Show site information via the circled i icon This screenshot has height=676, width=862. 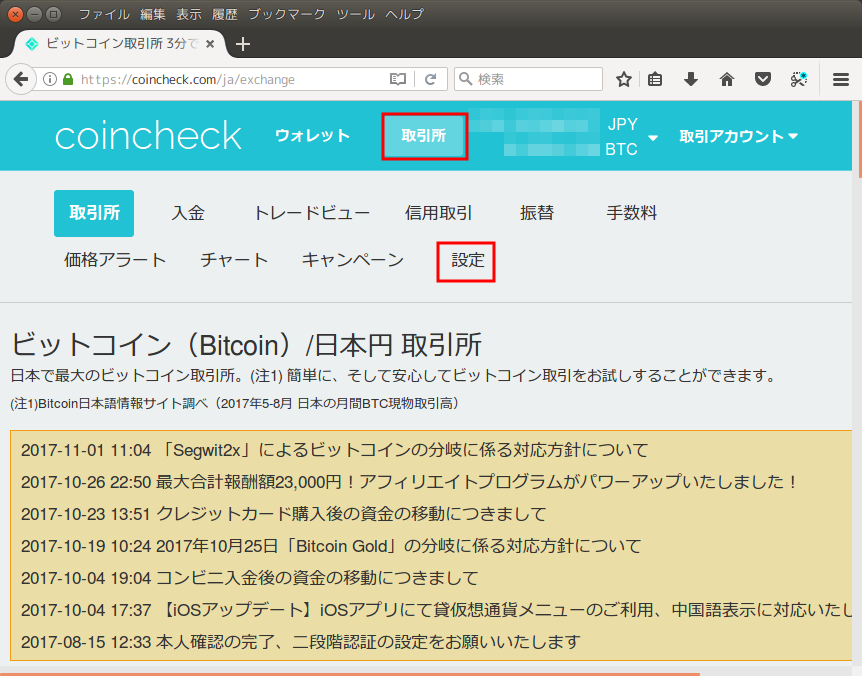pyautogui.click(x=49, y=79)
